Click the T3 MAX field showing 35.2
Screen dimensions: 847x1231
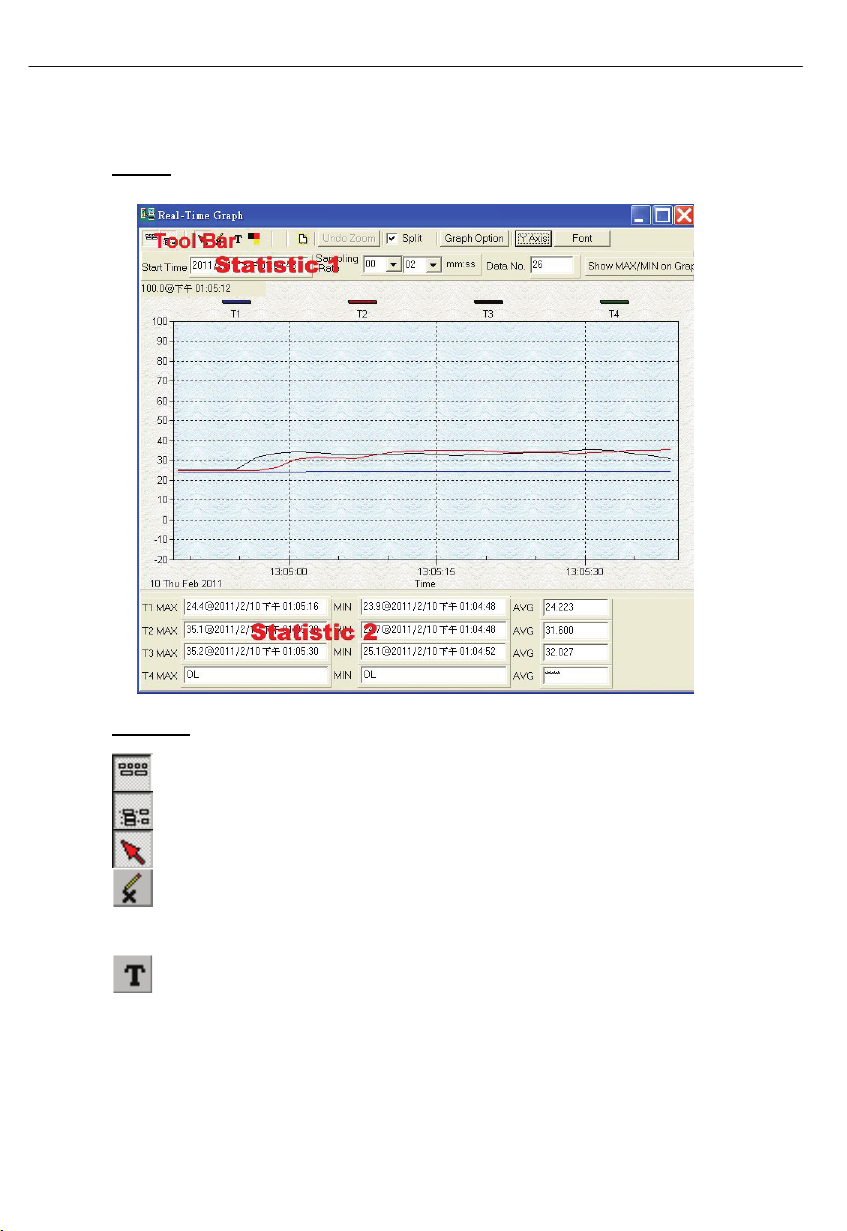pyautogui.click(x=256, y=652)
